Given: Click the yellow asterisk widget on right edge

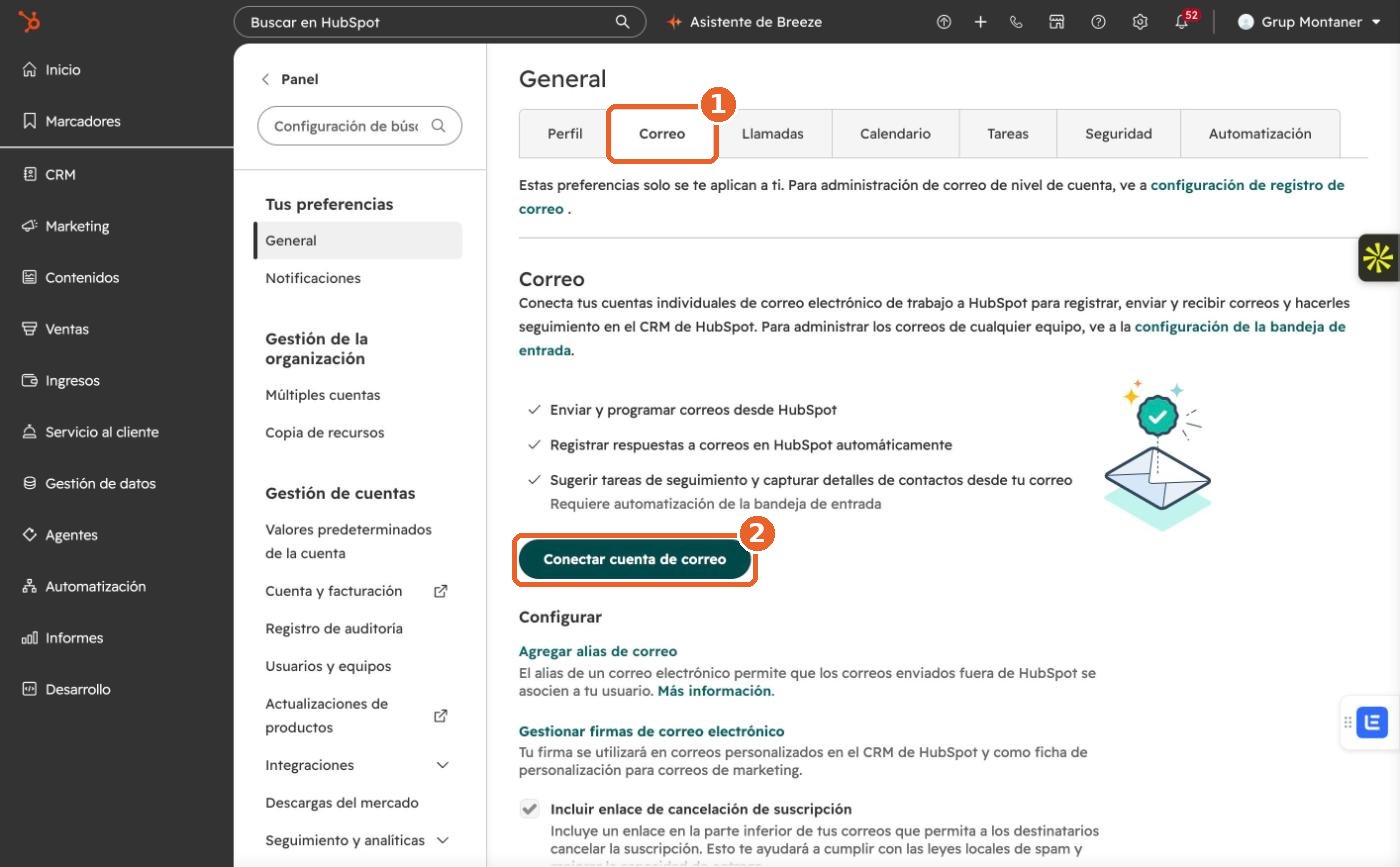Looking at the screenshot, I should pos(1378,258).
